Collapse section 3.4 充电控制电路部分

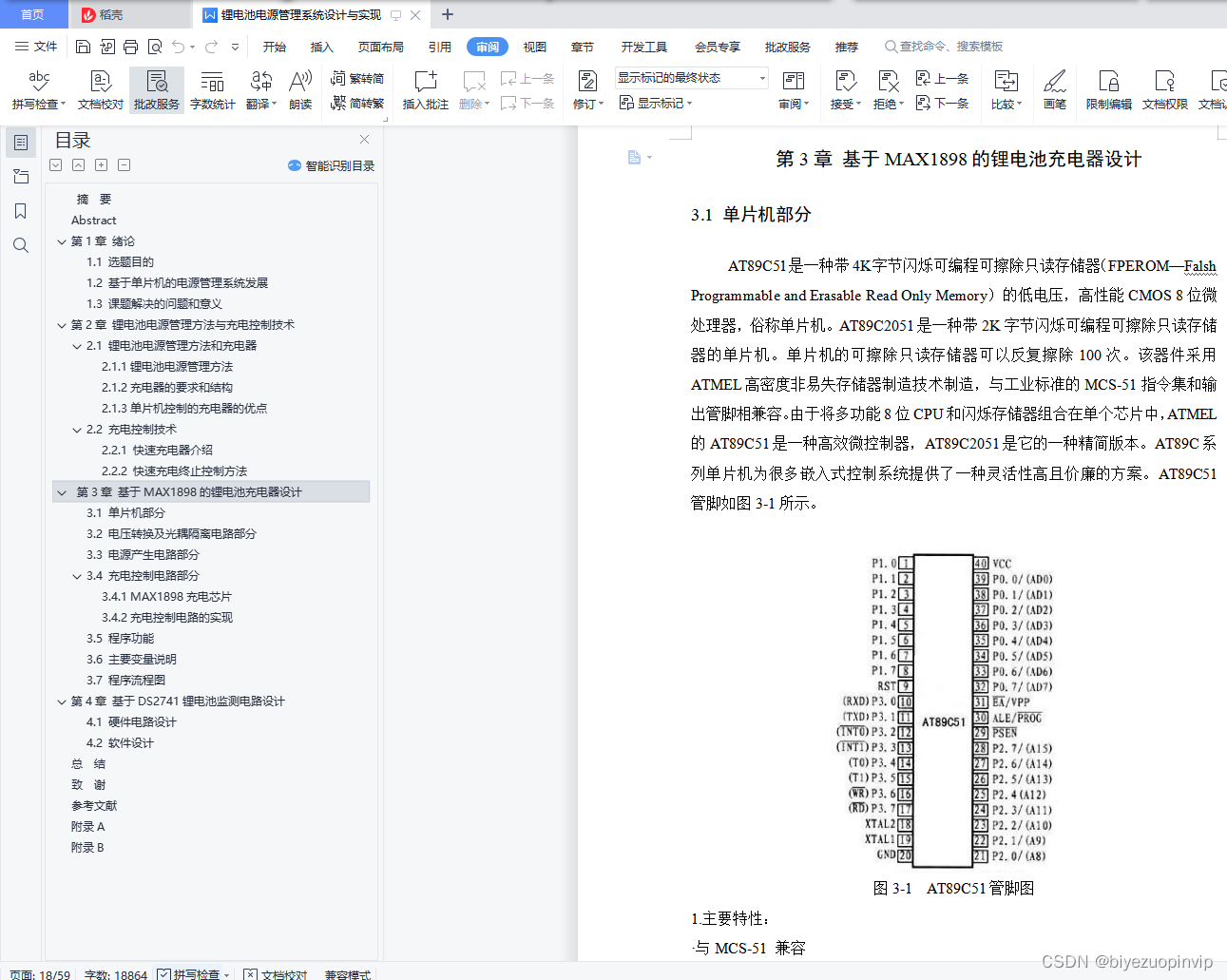(x=77, y=576)
